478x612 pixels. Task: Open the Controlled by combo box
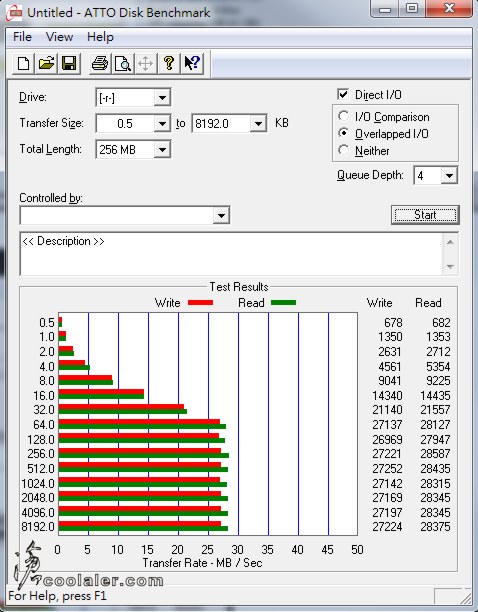[124, 215]
